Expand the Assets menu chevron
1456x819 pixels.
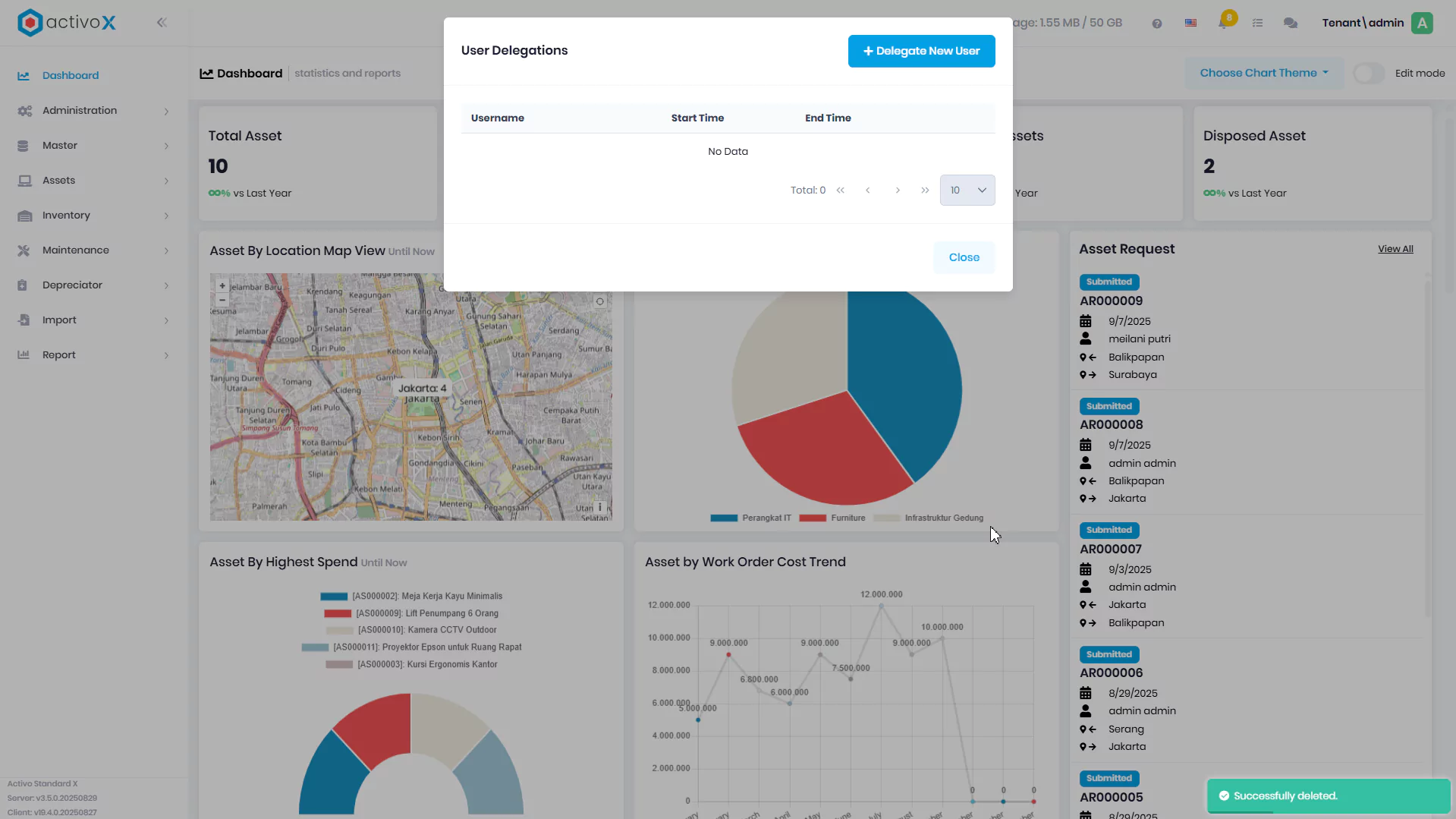[x=166, y=181]
